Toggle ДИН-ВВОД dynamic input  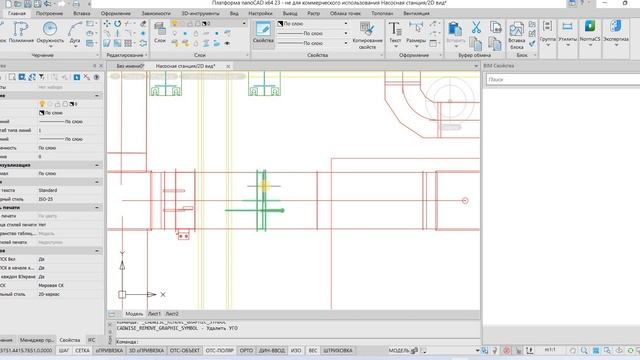pos(271,351)
